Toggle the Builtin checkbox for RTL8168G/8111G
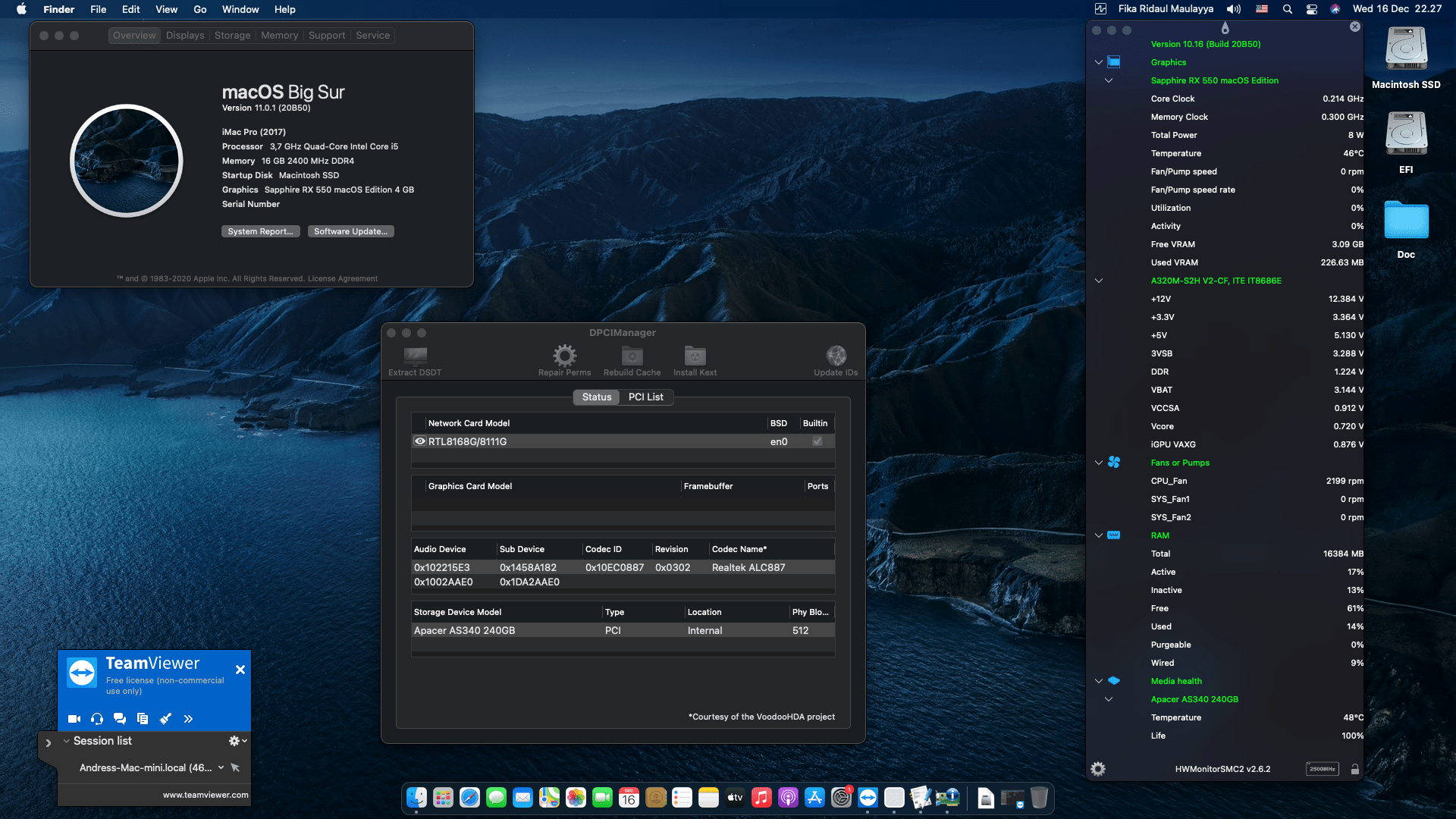The width and height of the screenshot is (1456, 819). 817,441
